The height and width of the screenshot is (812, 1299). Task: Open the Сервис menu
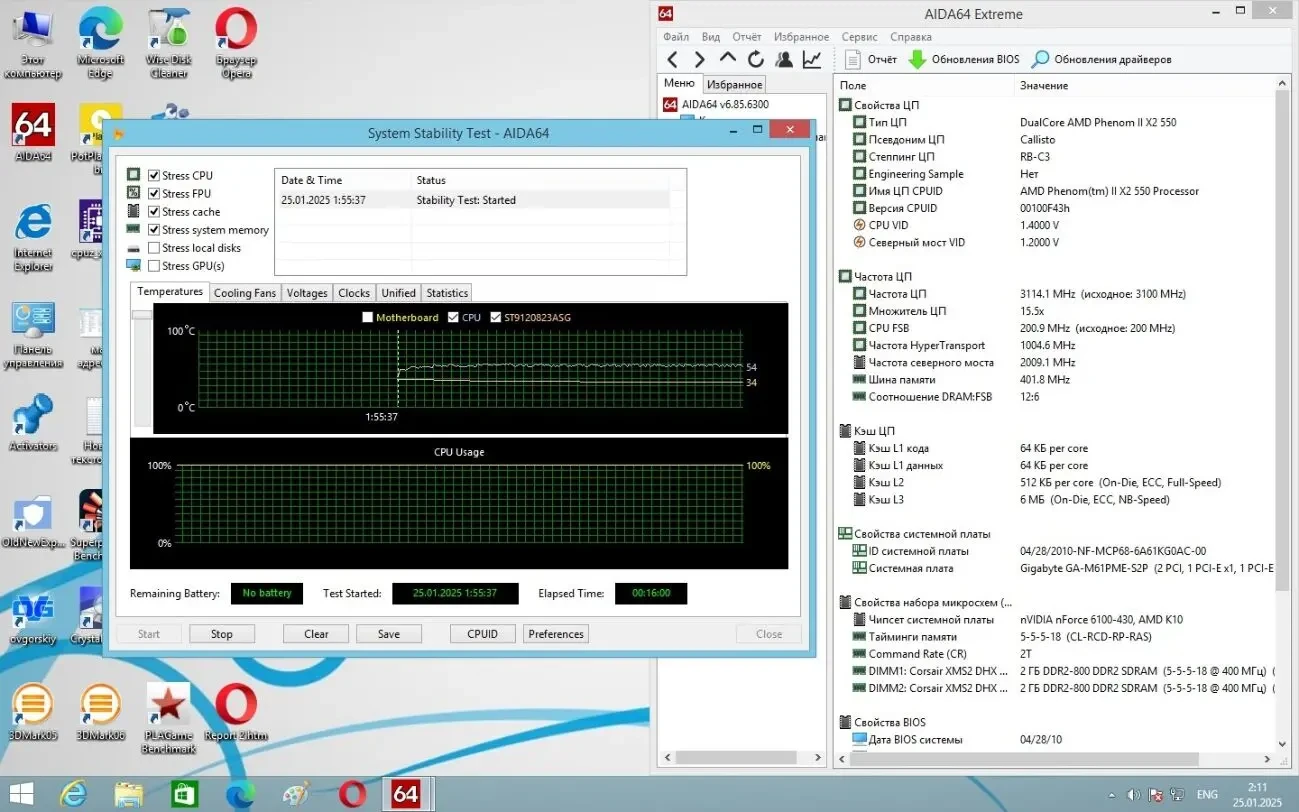tap(858, 36)
